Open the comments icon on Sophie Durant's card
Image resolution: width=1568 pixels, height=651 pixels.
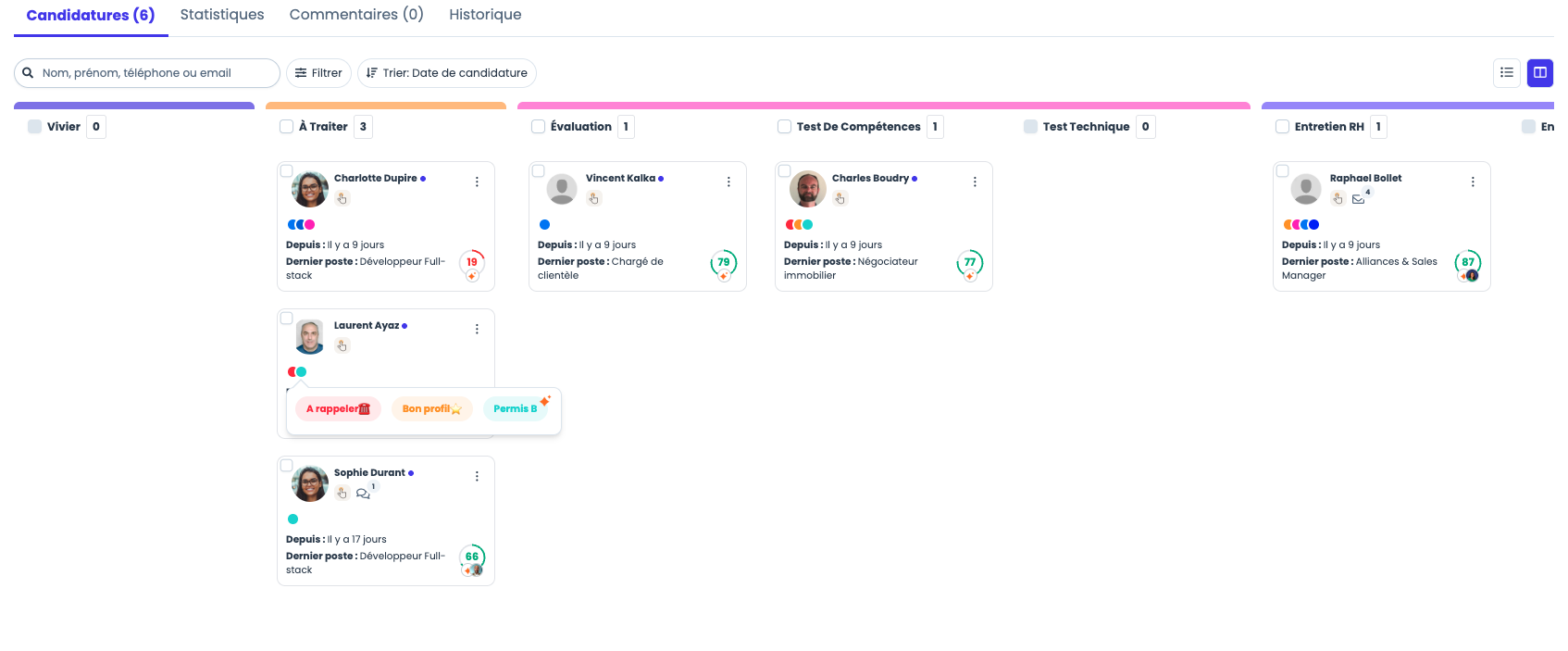pyautogui.click(x=363, y=494)
